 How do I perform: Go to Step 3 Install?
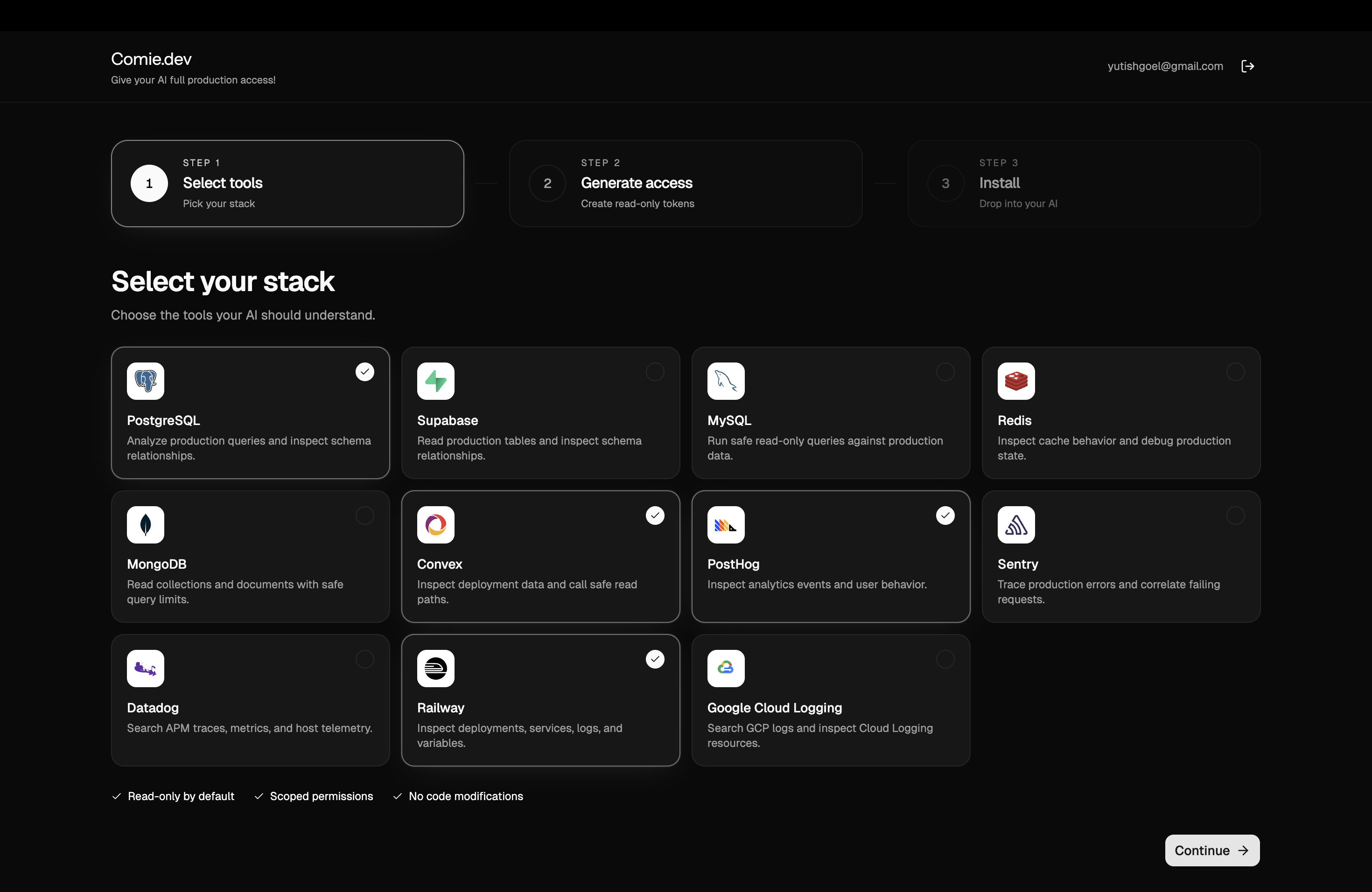(1084, 183)
